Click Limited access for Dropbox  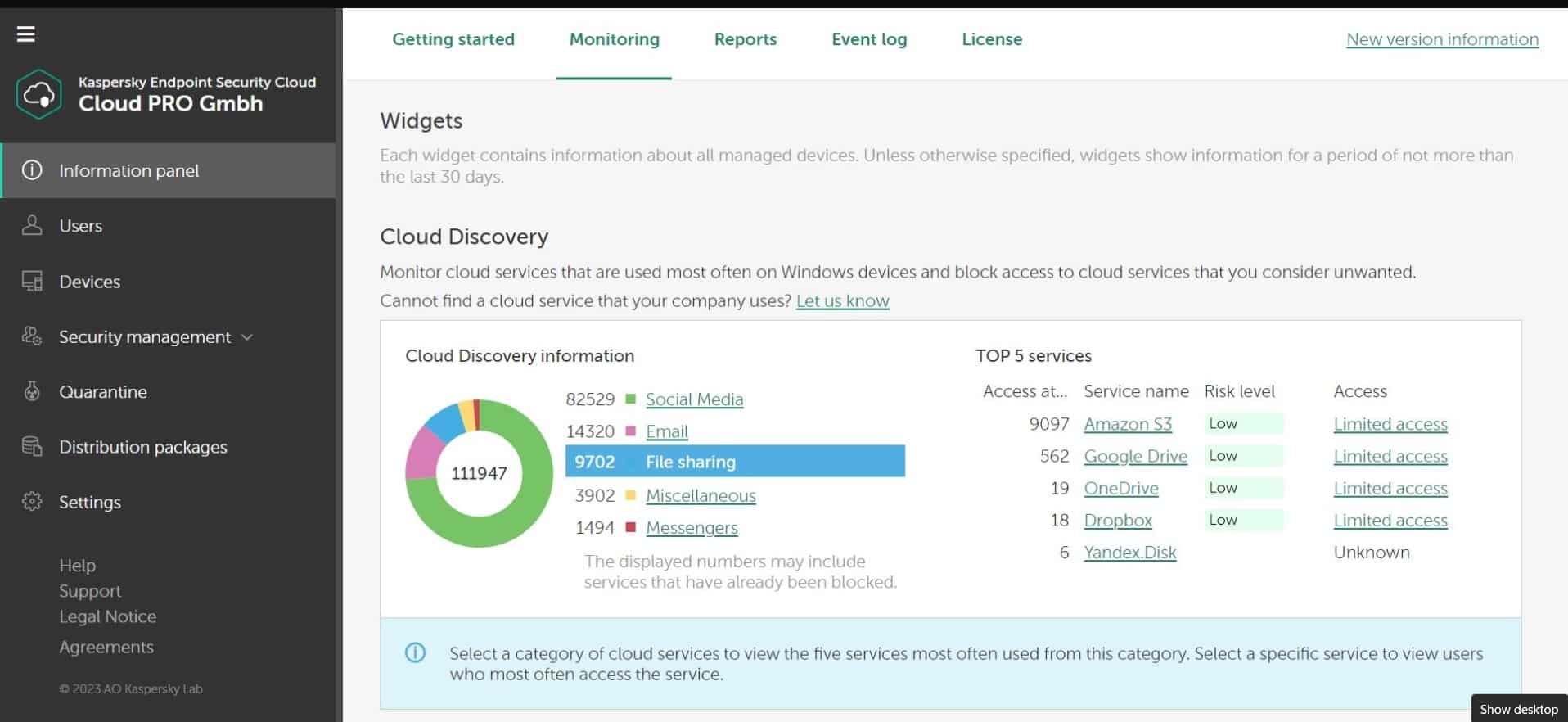pos(1390,520)
